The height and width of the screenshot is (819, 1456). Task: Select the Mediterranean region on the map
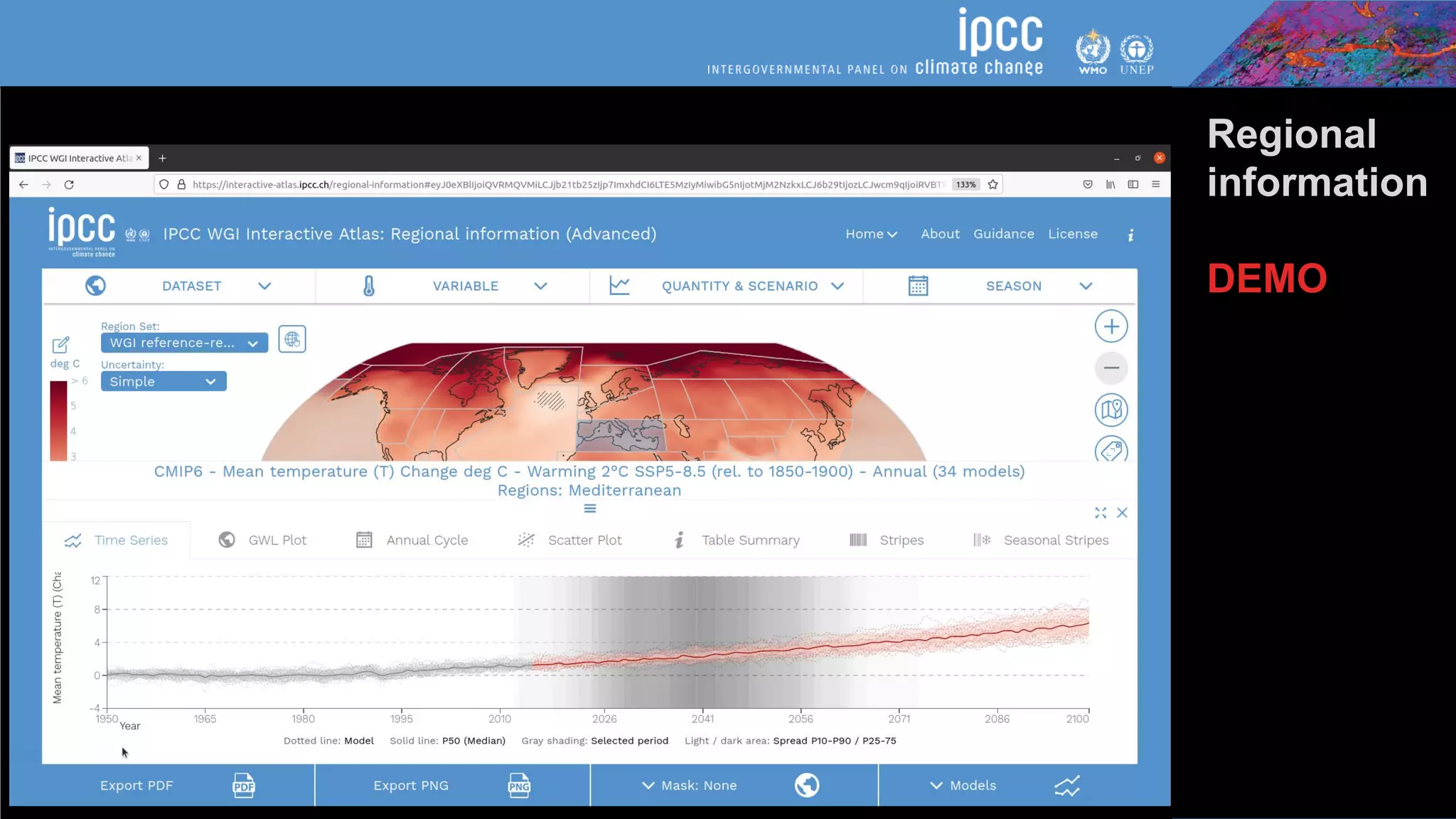pyautogui.click(x=620, y=434)
